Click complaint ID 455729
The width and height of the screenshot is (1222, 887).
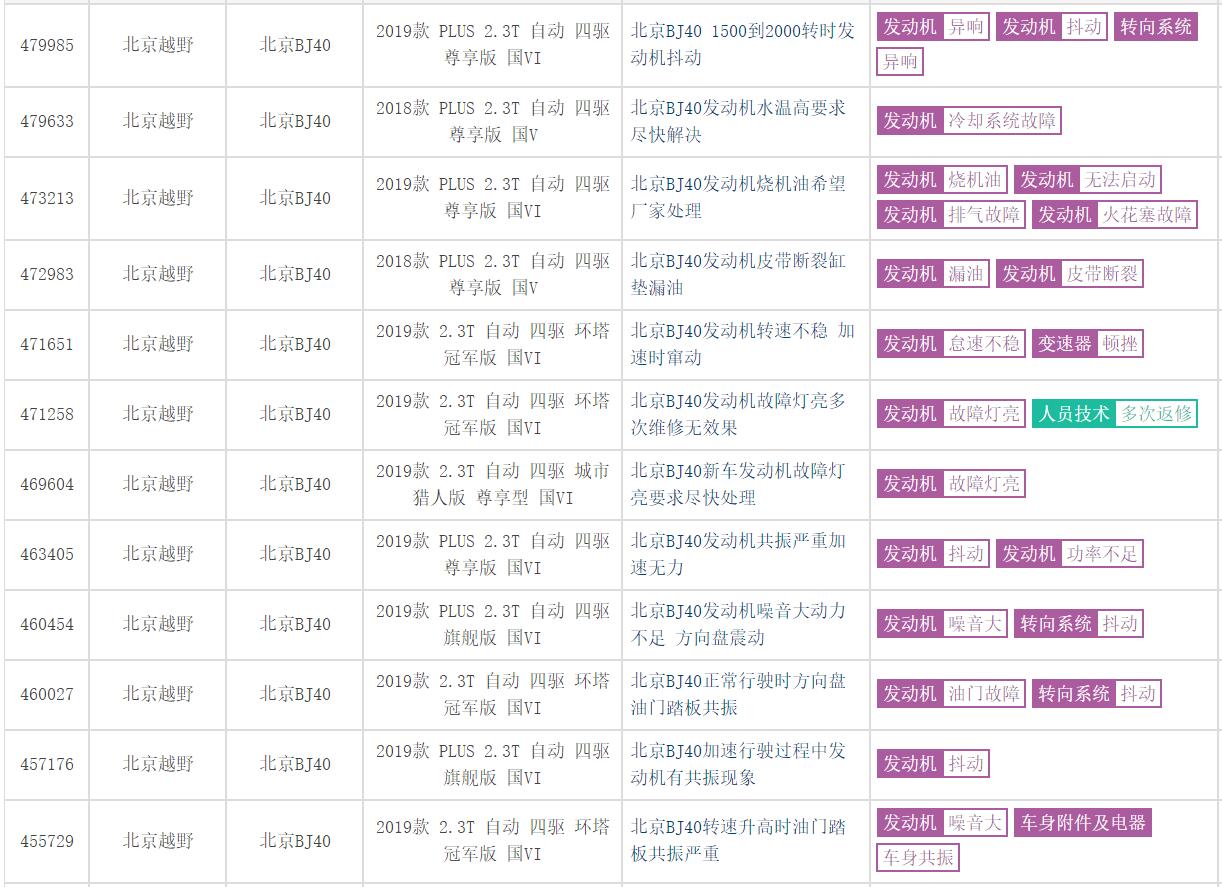[47, 841]
